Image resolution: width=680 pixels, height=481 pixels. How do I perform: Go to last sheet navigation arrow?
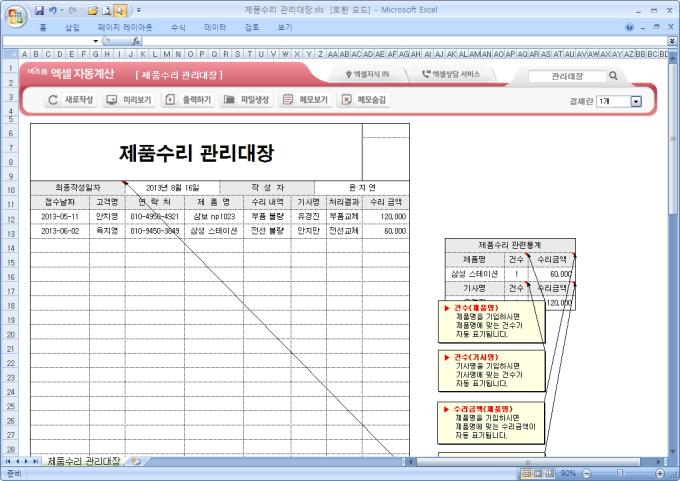coord(35,461)
